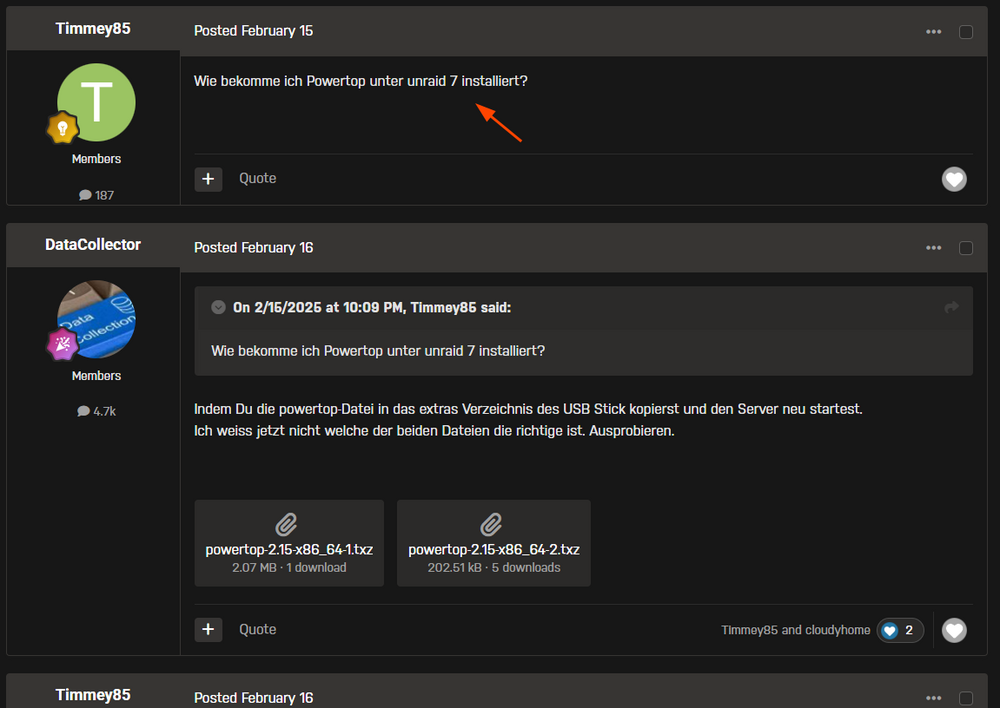Tick the checkbox on DataCollector's post
This screenshot has width=1000, height=708.
coord(966,248)
